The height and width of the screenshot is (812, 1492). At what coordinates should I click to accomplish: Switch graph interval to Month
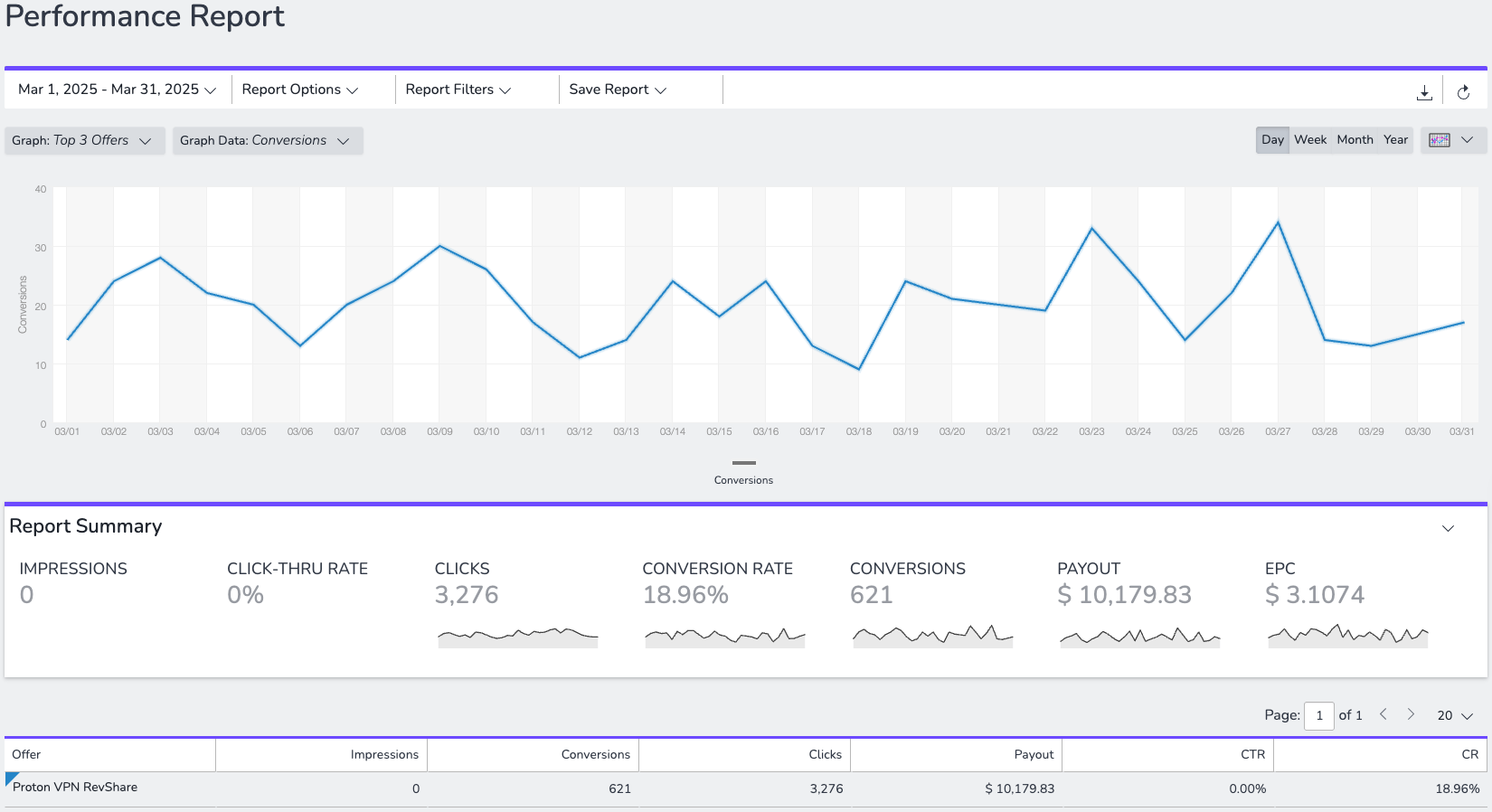point(1355,140)
